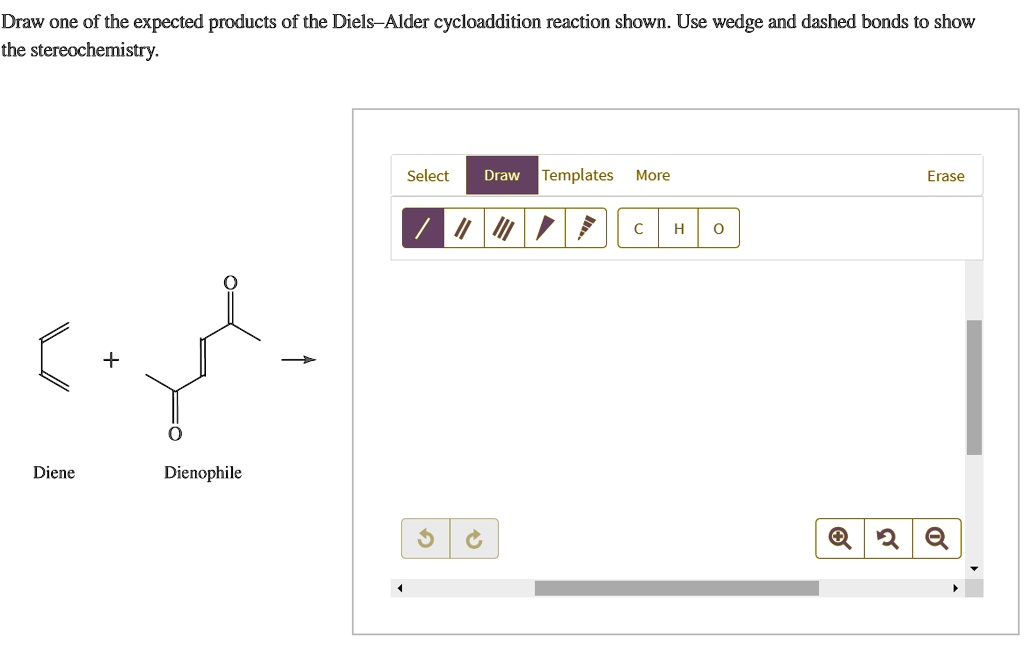Pick the carbon atom button
This screenshot has height=652, width=1024.
pos(638,228)
